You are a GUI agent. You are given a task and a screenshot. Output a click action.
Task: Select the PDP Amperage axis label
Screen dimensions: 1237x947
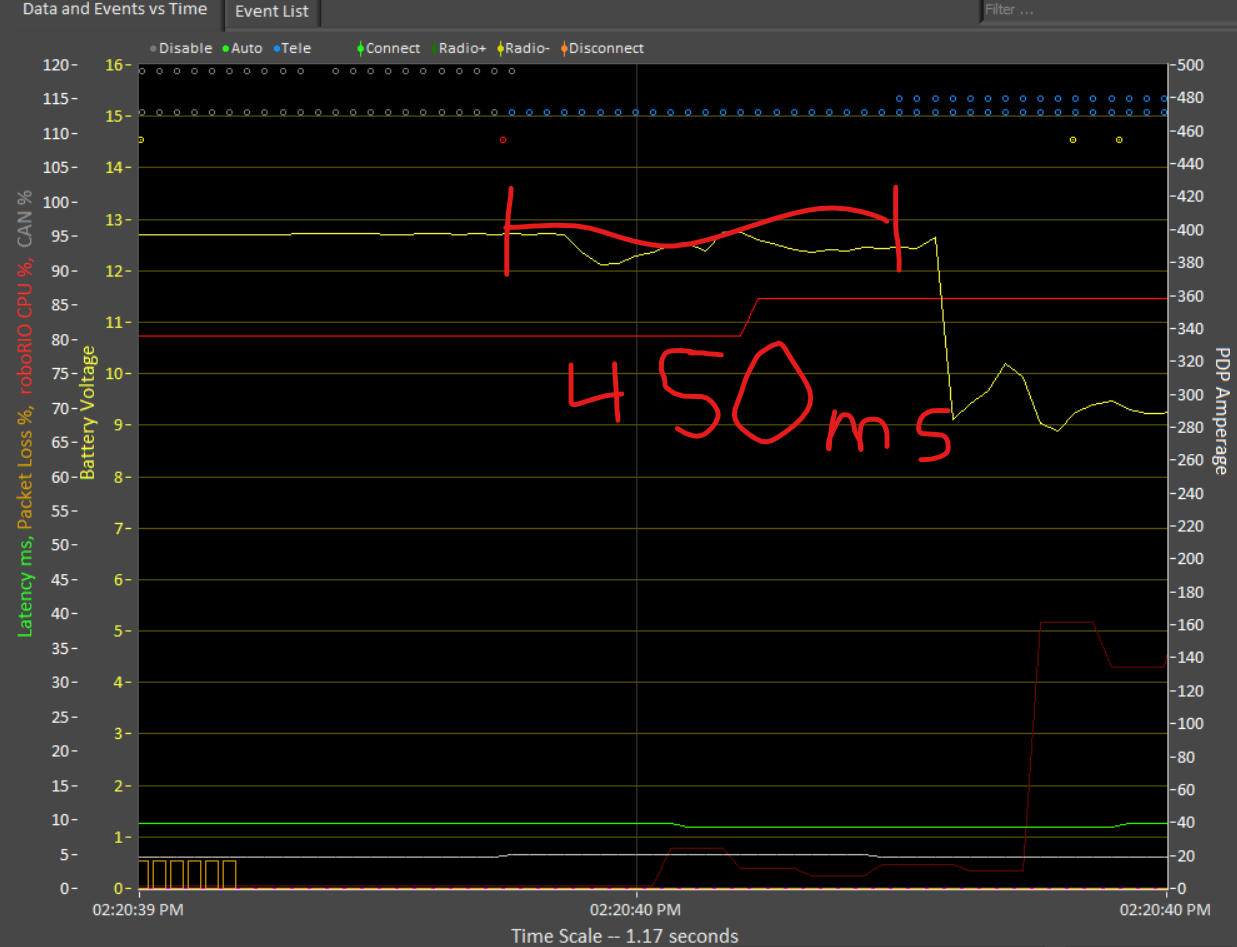tap(1221, 411)
